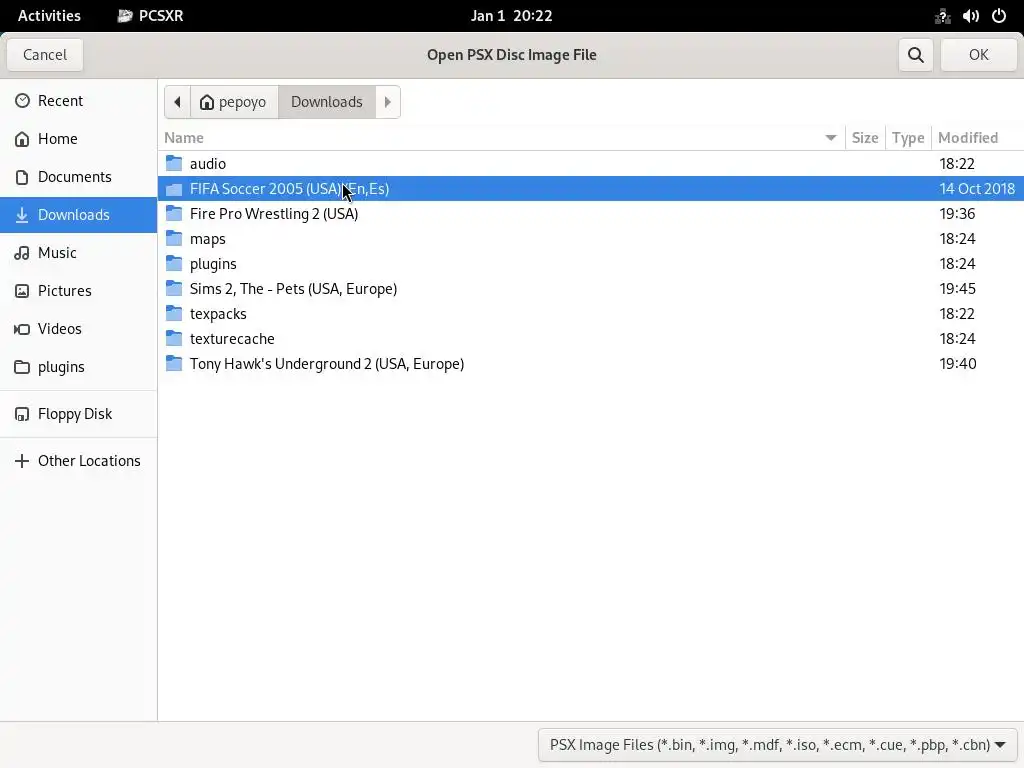
Task: Click the pepoyo home path button
Action: pyautogui.click(x=234, y=102)
